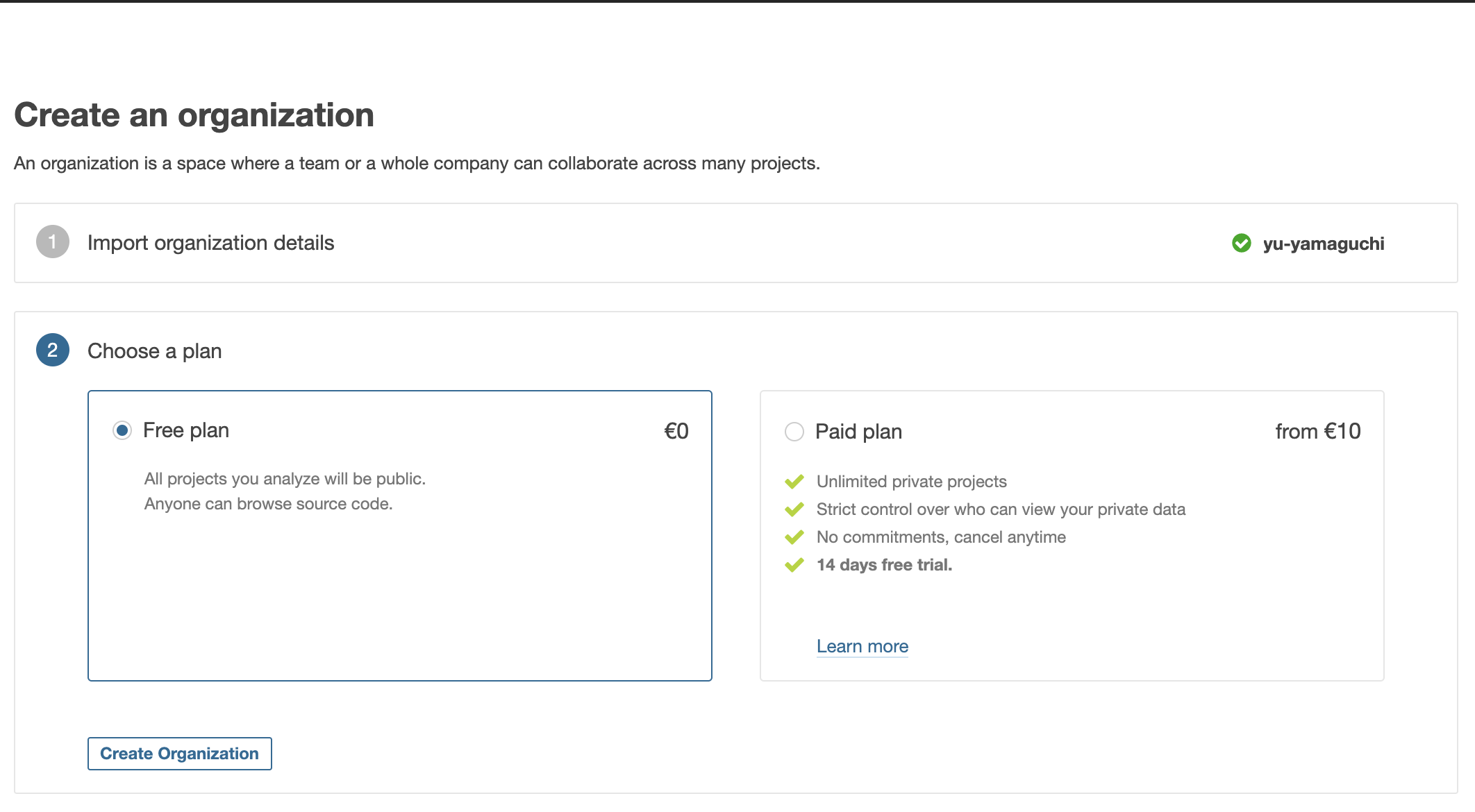The image size is (1475, 812).
Task: Click the step 2 numbered circle
Action: (51, 351)
